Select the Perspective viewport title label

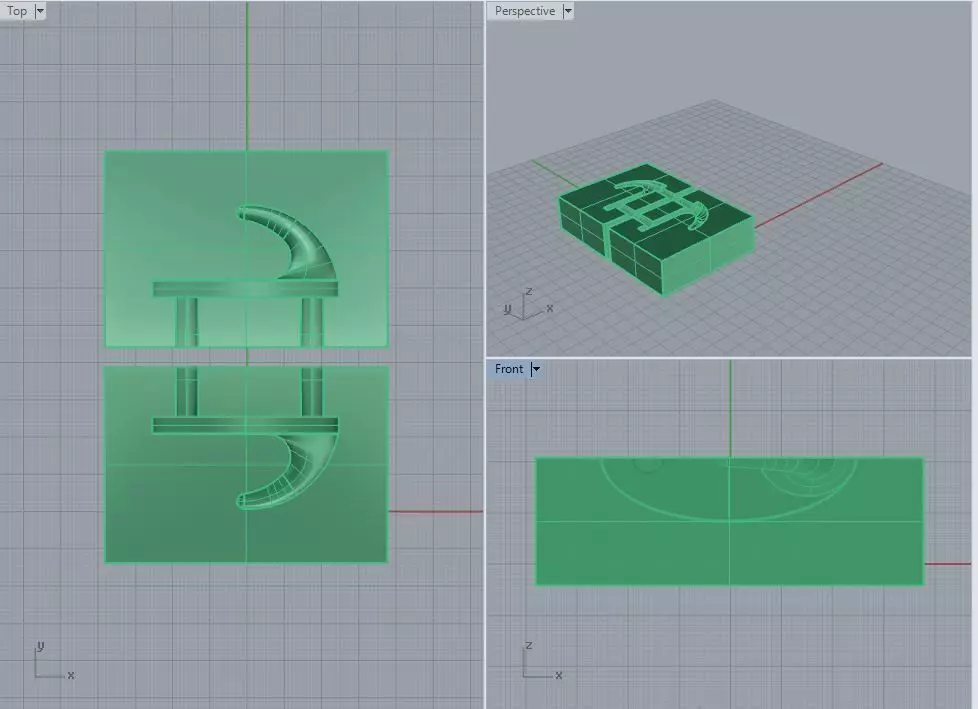click(525, 11)
